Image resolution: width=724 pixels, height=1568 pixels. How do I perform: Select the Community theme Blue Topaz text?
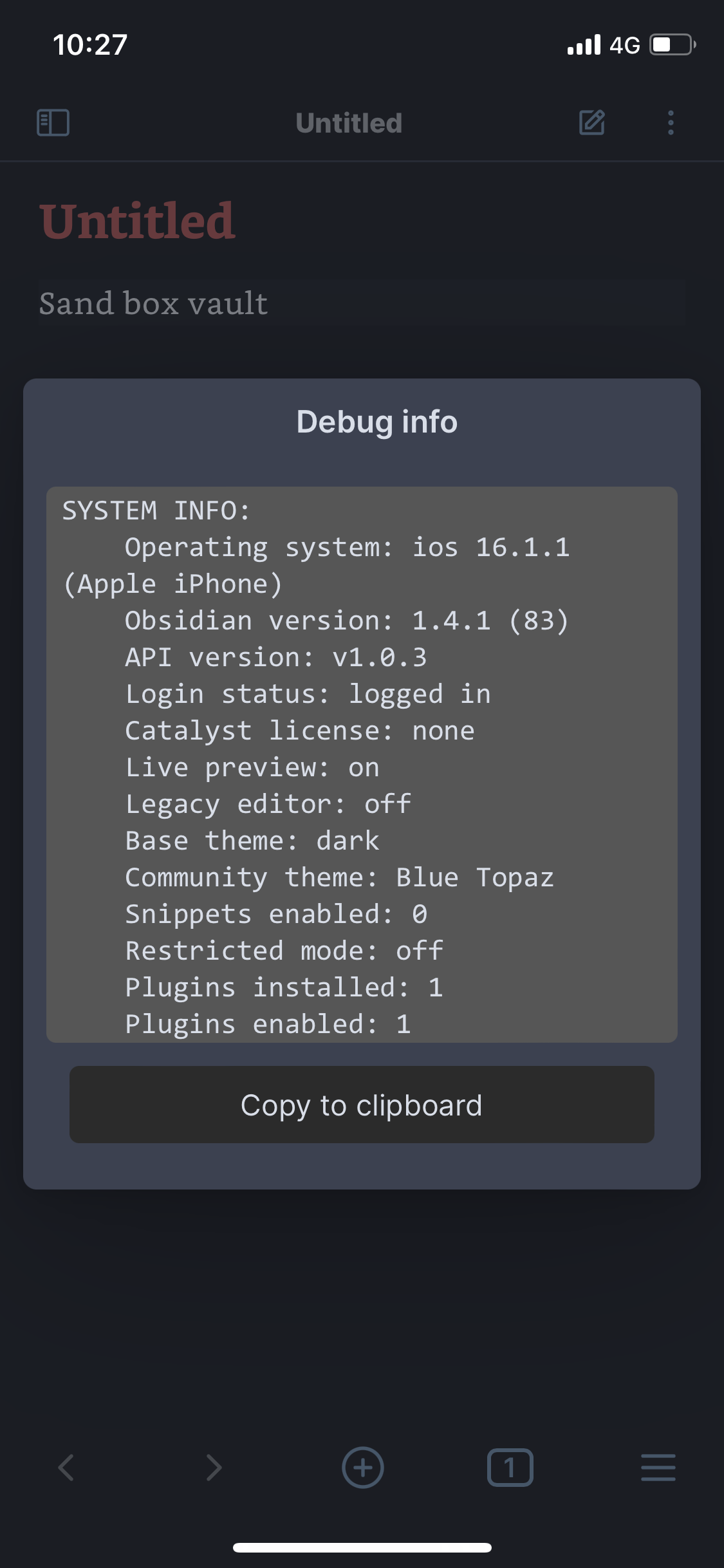[340, 877]
